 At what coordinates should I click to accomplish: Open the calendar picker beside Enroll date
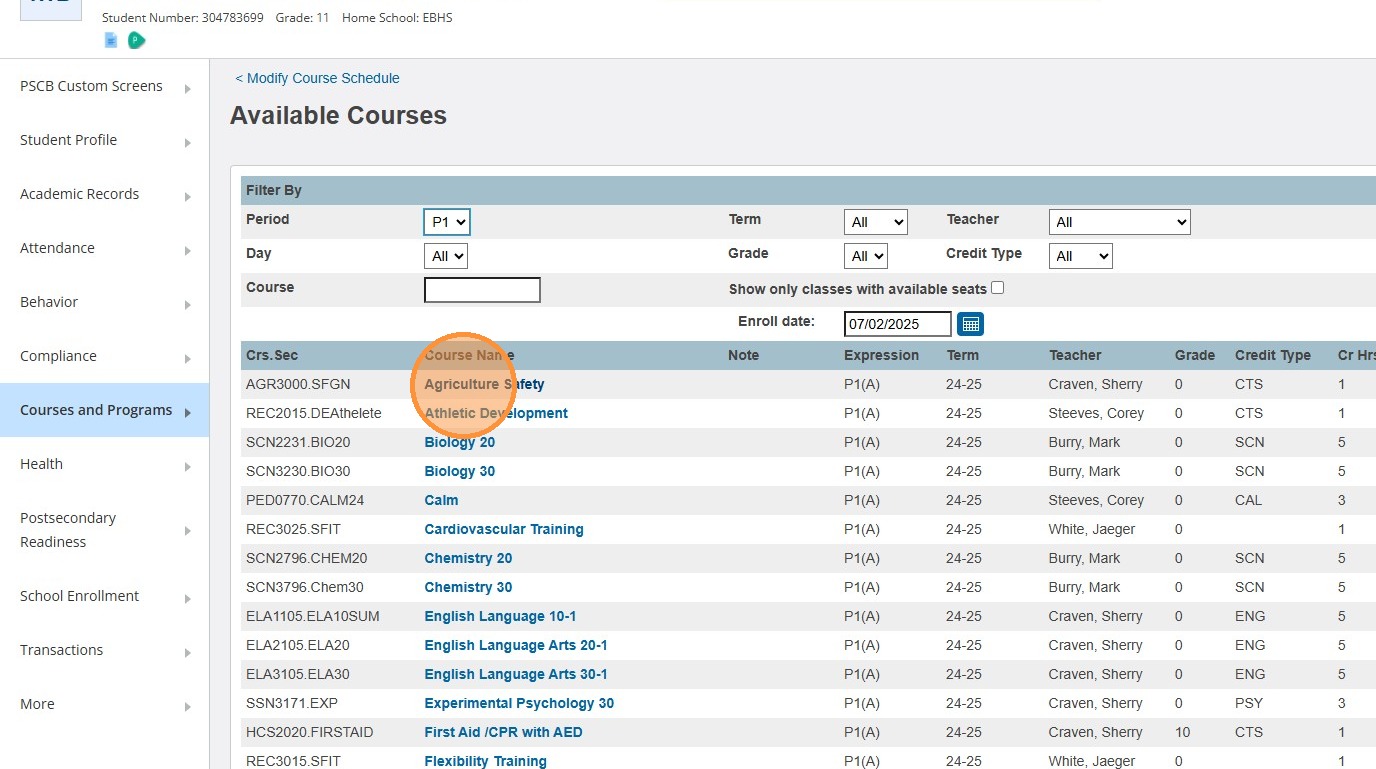[970, 324]
